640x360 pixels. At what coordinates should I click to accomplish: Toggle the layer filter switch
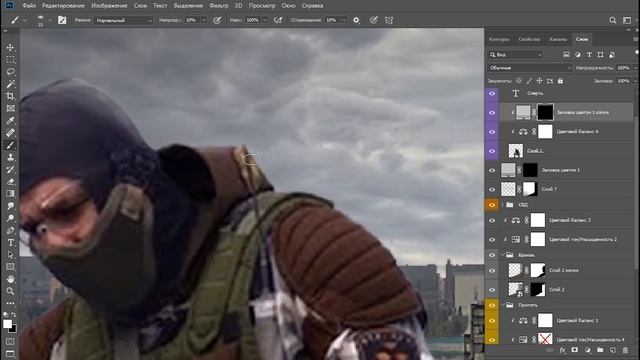click(x=637, y=53)
